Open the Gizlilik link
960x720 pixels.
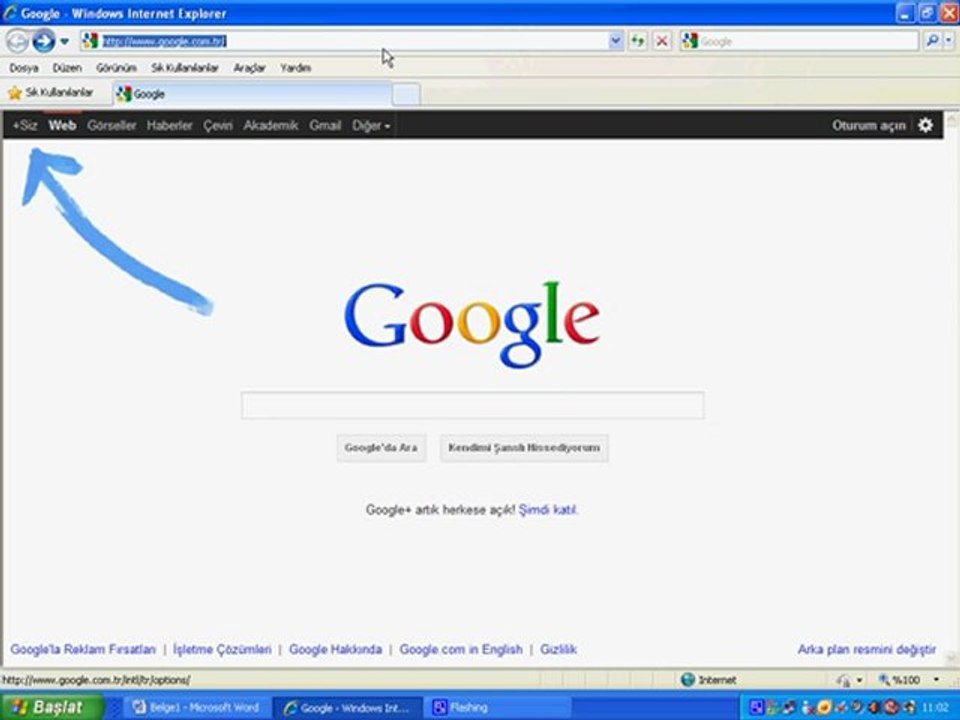pyautogui.click(x=558, y=649)
